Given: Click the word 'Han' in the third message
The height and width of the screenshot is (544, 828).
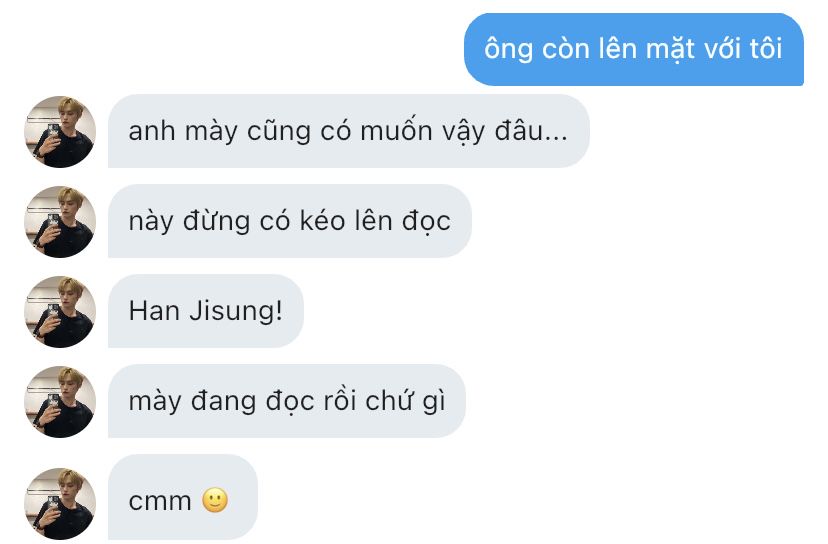Looking at the screenshot, I should [x=154, y=311].
